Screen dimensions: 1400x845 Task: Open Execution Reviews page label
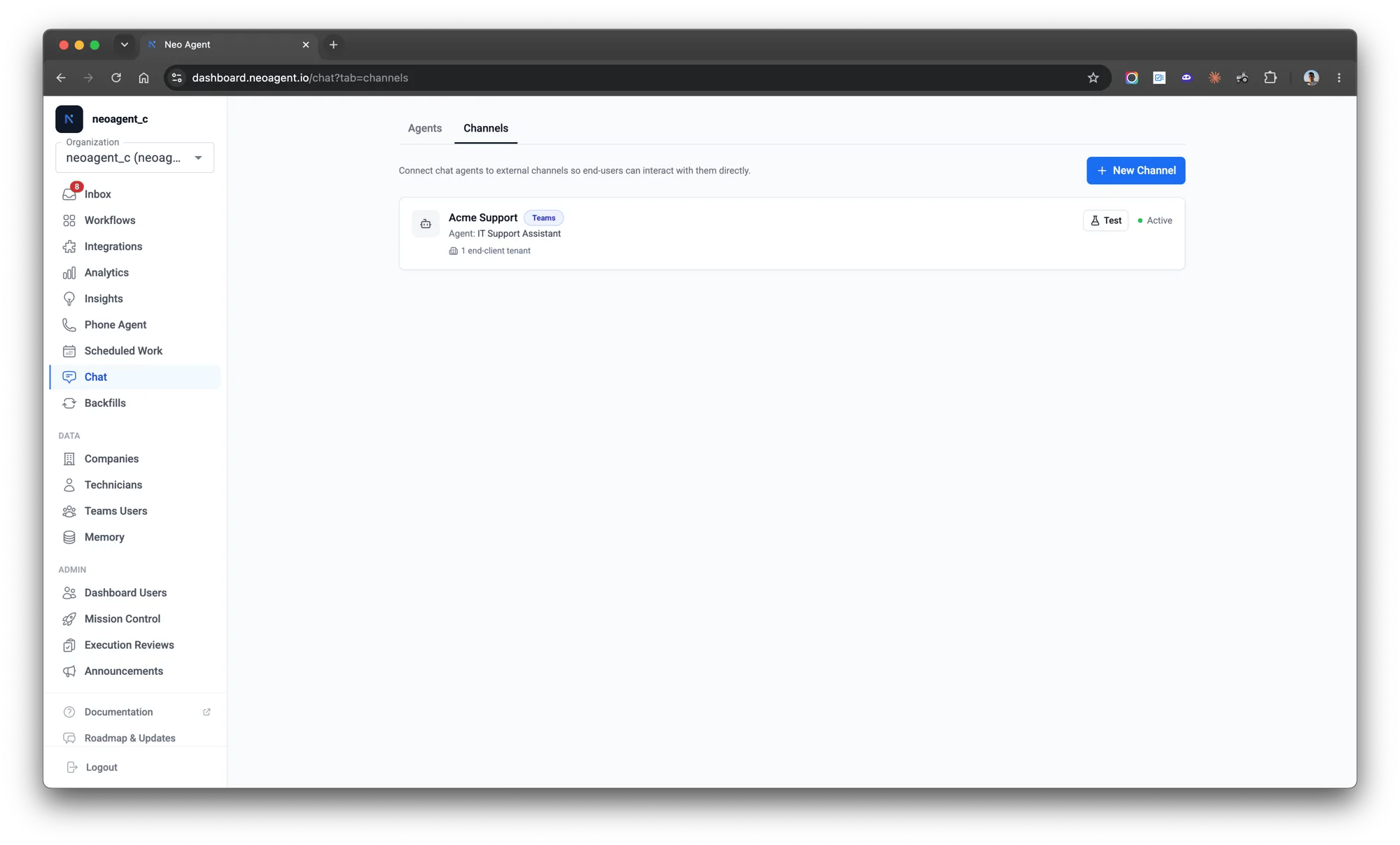[129, 645]
